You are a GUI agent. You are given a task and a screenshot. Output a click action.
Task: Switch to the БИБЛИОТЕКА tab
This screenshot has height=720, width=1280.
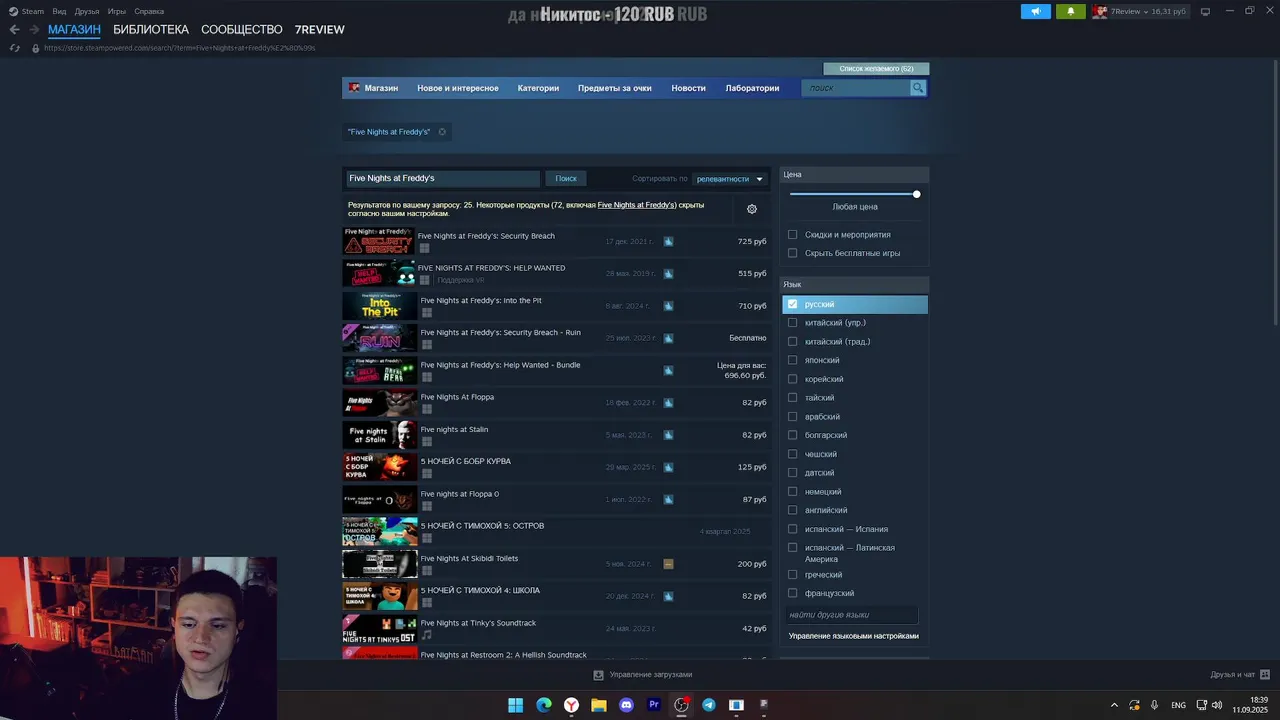pyautogui.click(x=151, y=30)
